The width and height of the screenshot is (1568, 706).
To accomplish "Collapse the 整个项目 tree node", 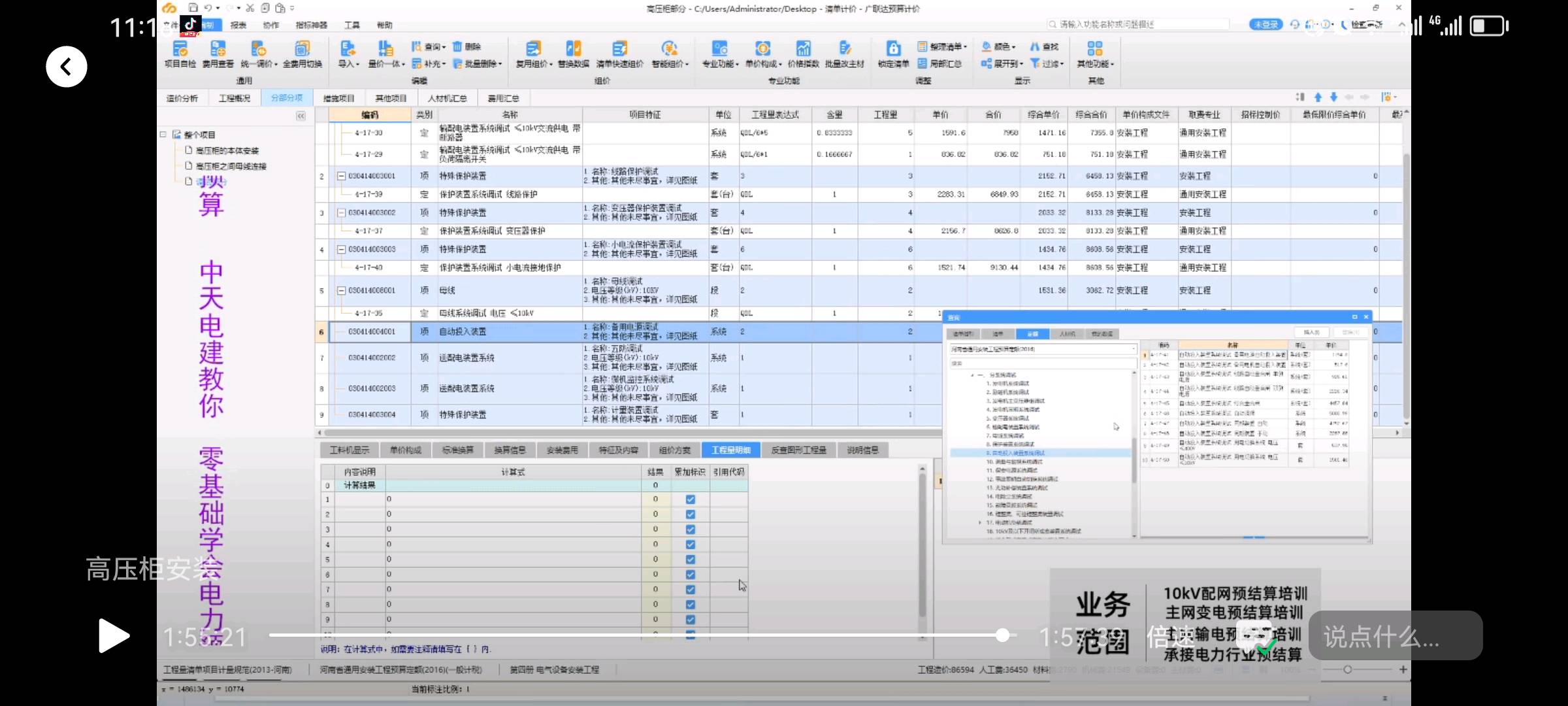I will (163, 135).
